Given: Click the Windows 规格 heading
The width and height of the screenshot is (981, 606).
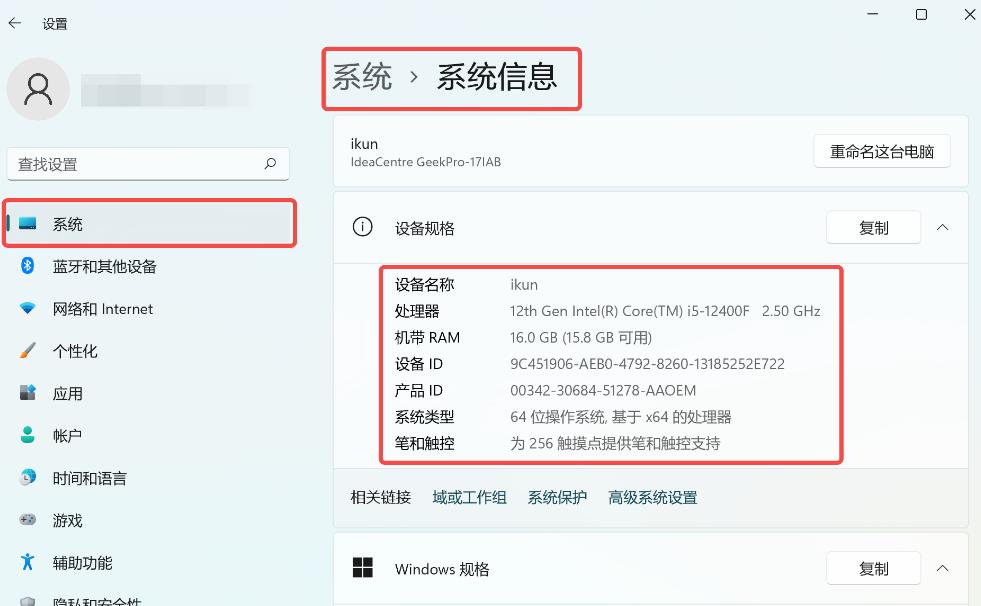Looking at the screenshot, I should click(x=442, y=569).
